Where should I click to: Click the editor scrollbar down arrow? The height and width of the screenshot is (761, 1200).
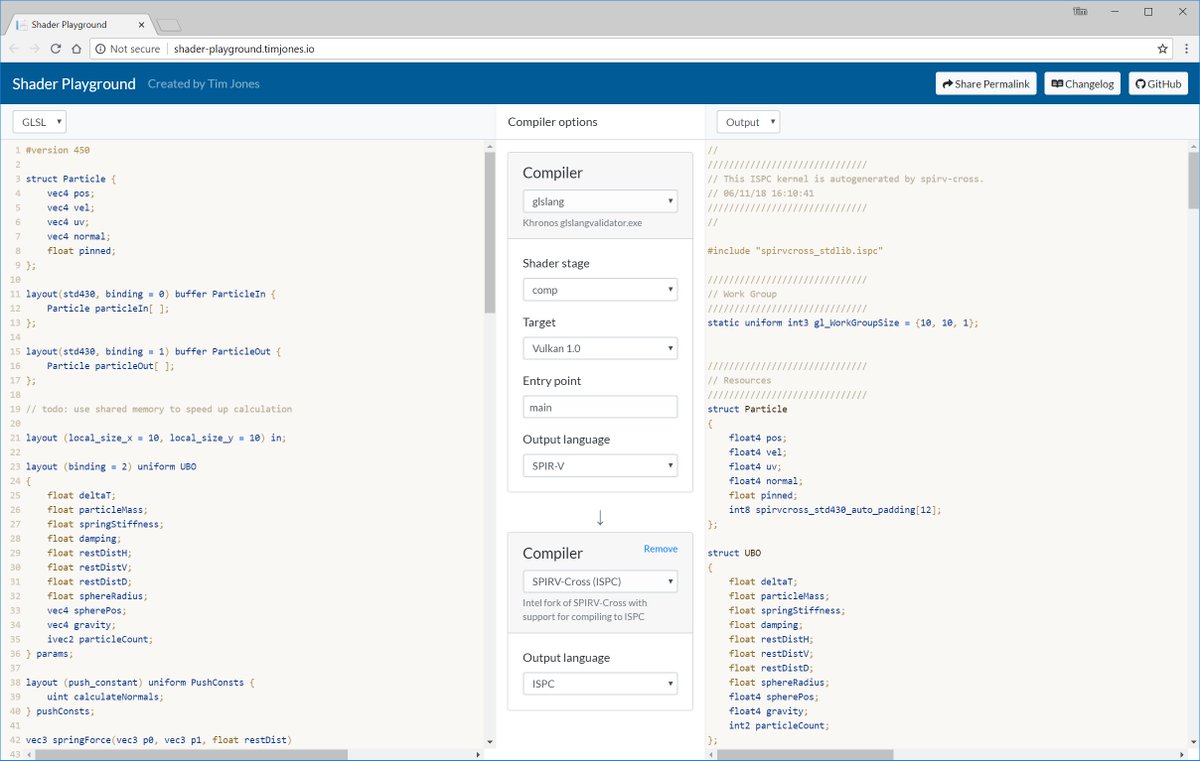[489, 742]
